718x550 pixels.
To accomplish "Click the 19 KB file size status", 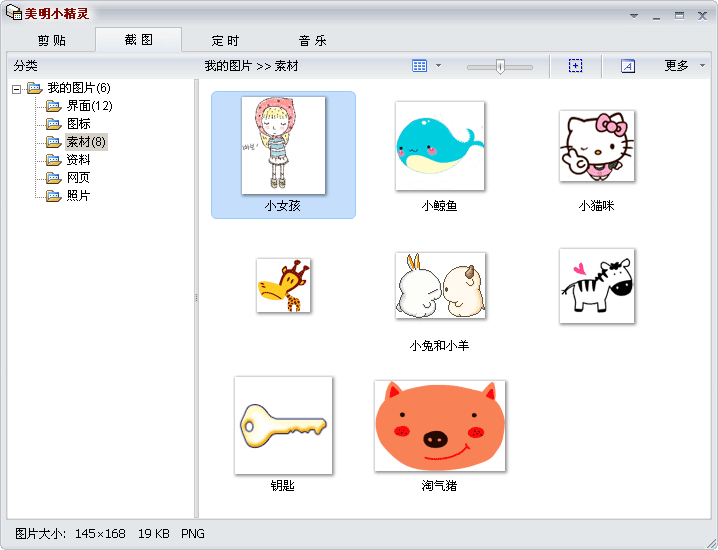I will [154, 534].
